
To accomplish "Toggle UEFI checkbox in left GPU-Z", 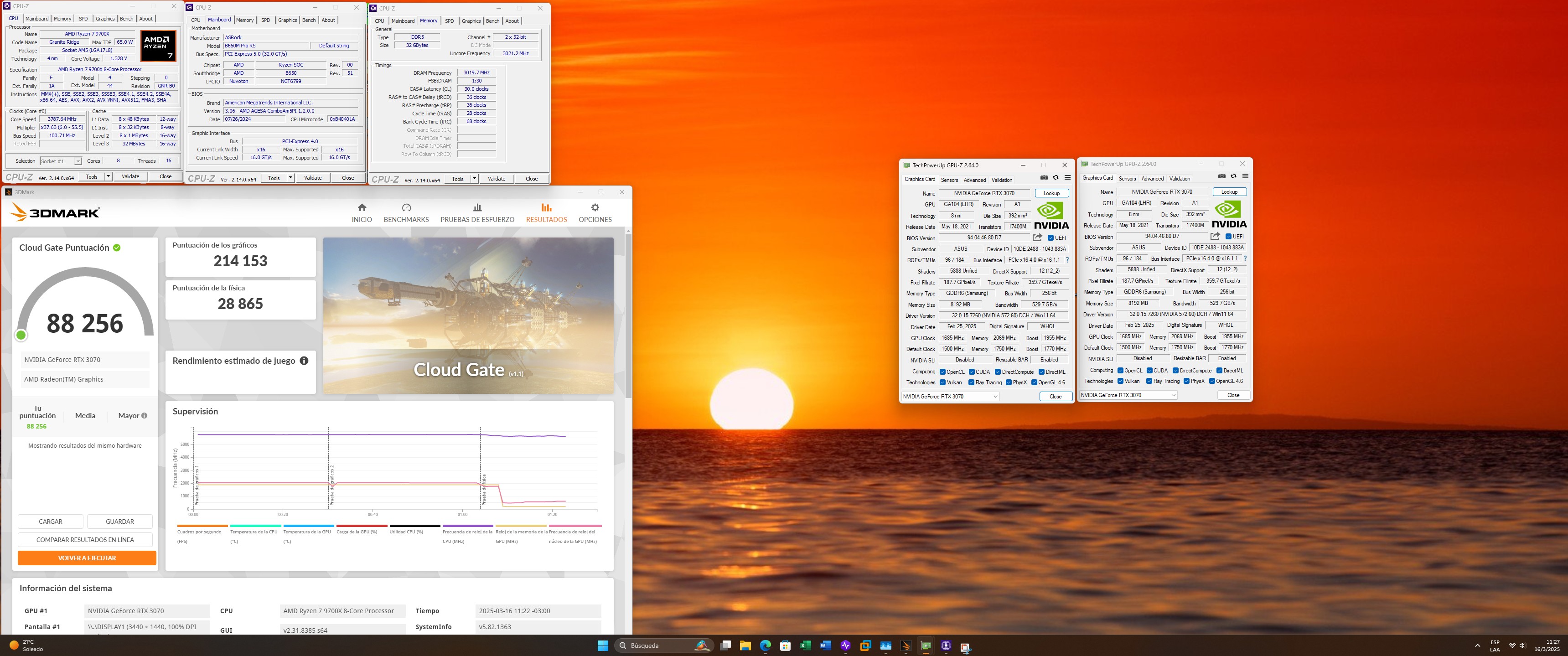I will click(x=1051, y=238).
